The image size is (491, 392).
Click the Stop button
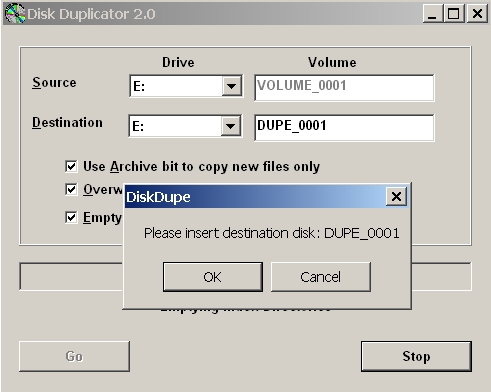[x=416, y=356]
